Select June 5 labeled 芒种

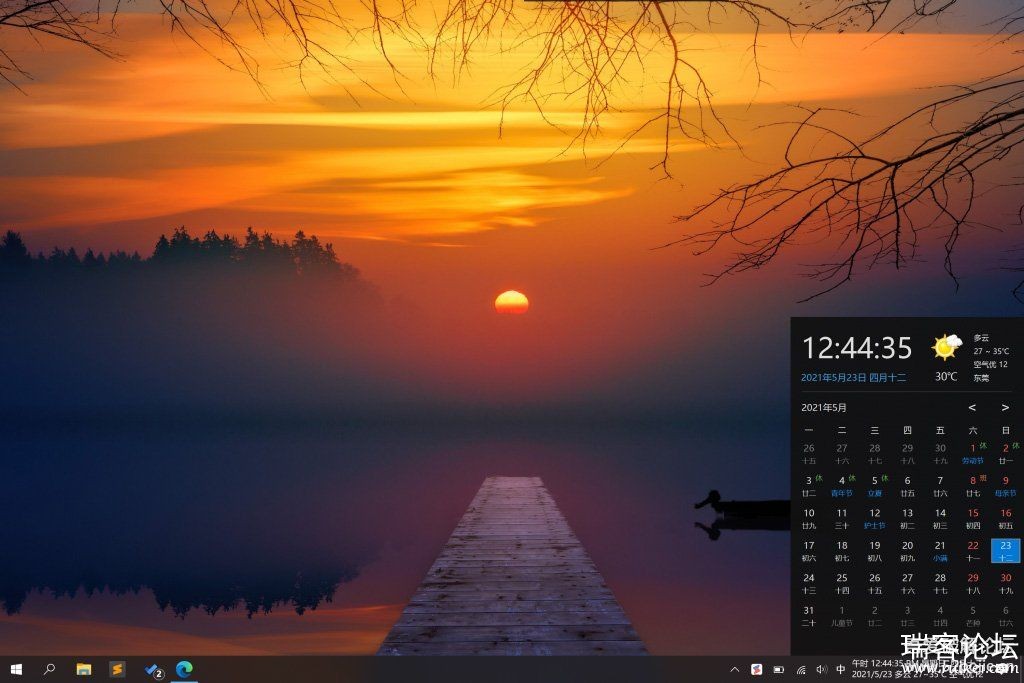tap(972, 616)
